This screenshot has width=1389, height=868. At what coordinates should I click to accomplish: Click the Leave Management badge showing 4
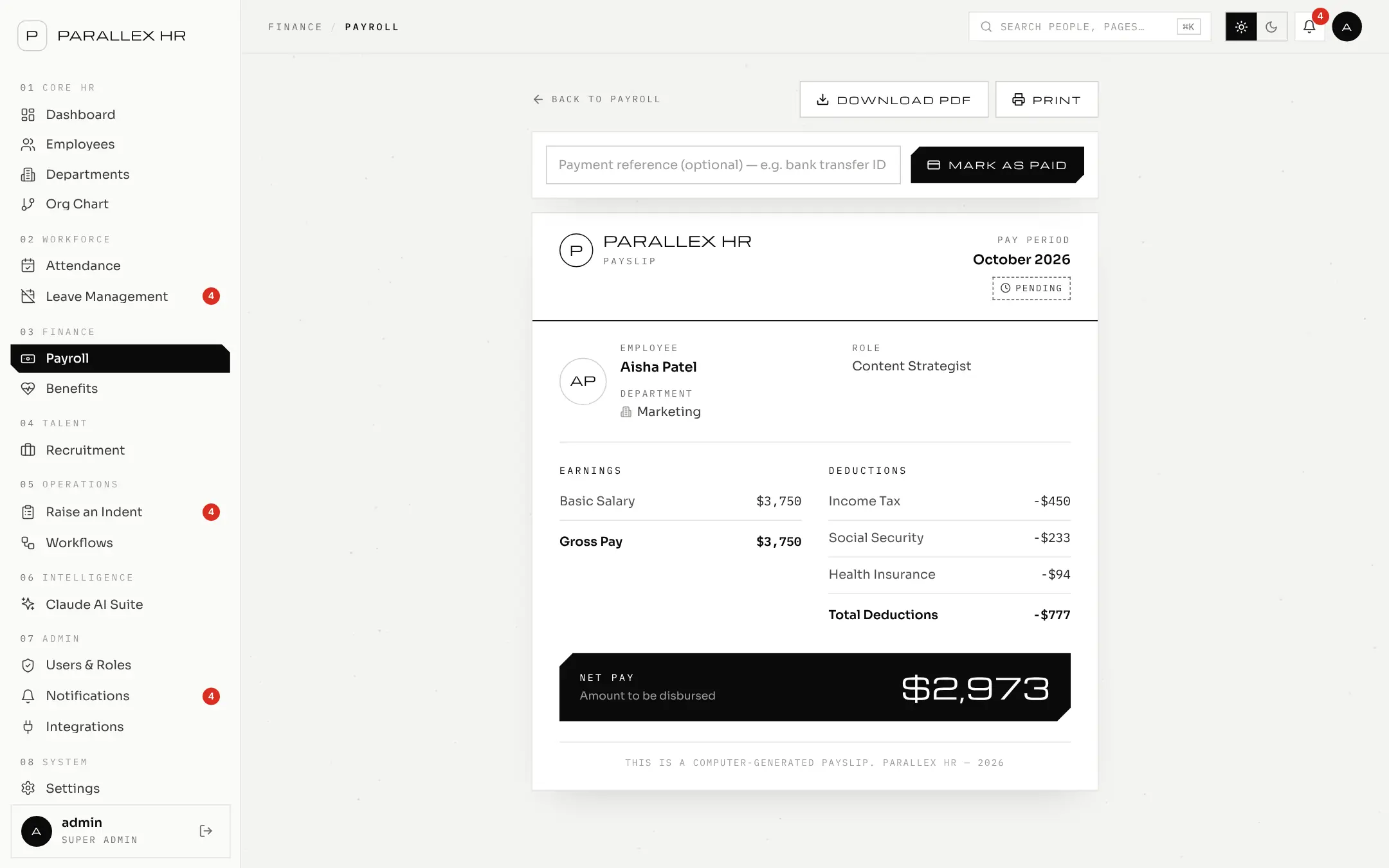(x=211, y=296)
